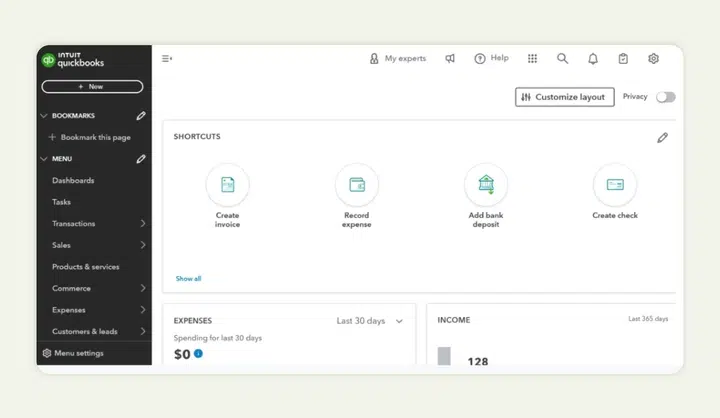Screen dimensions: 720x418
Task: Expand Sales submenu arrow
Action: coord(143,245)
